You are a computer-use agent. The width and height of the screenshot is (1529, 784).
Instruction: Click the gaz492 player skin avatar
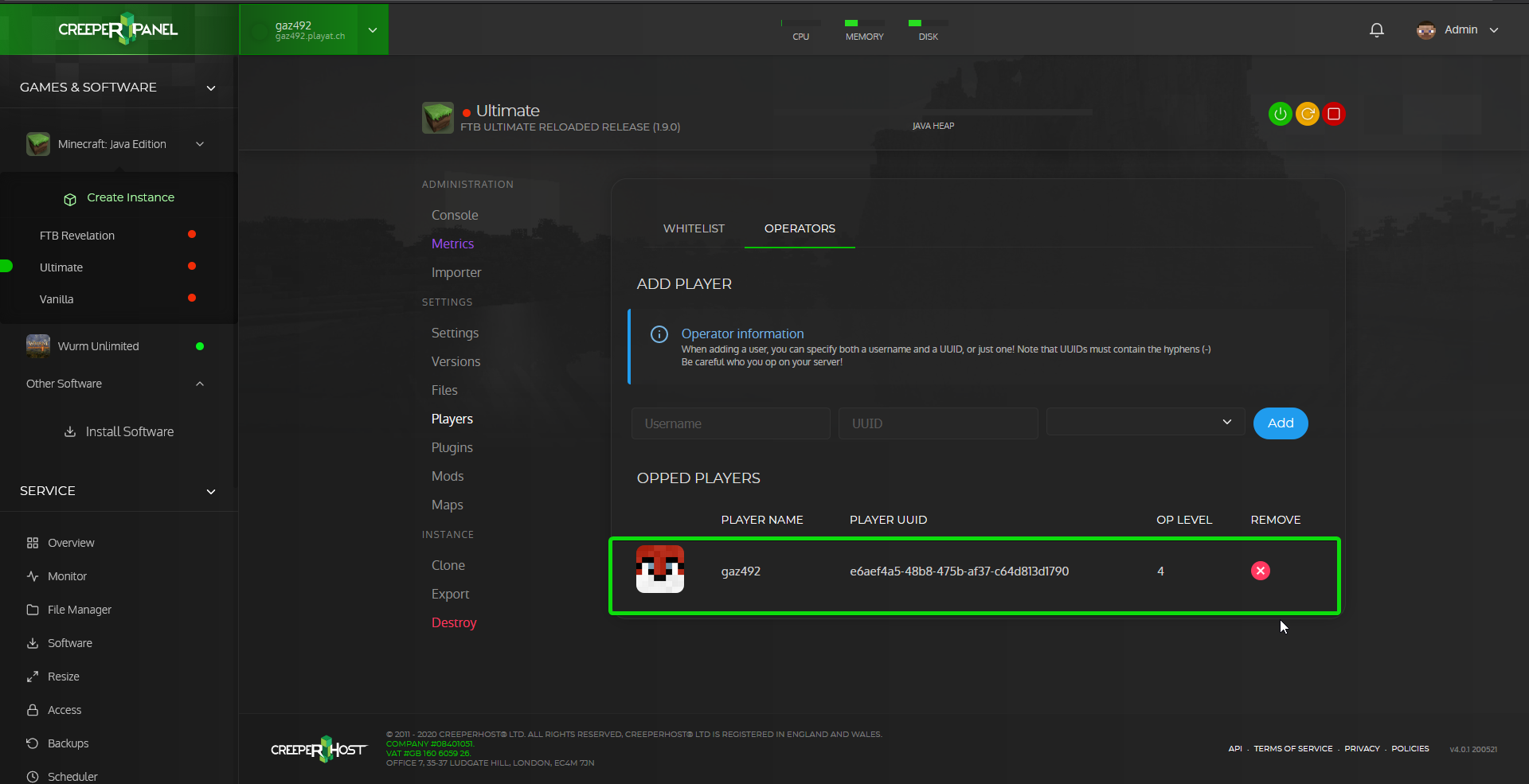(659, 569)
